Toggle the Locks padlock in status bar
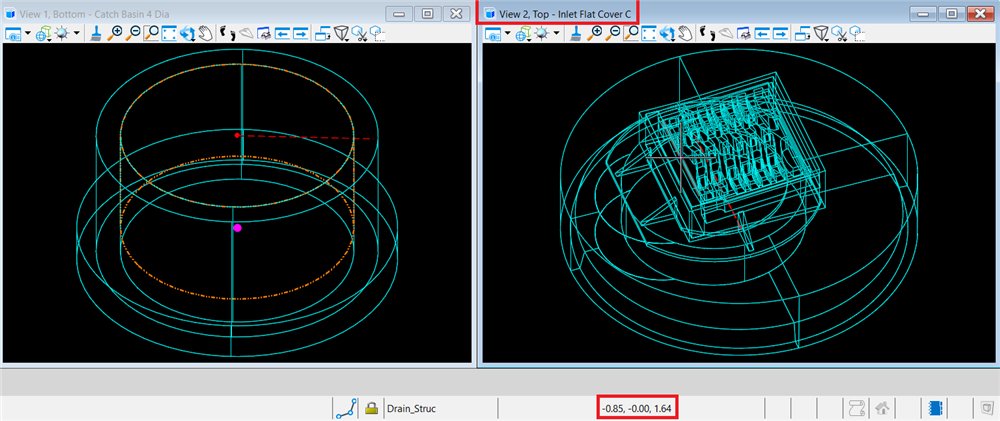Viewport: 1000px width, 421px height. coord(371,408)
